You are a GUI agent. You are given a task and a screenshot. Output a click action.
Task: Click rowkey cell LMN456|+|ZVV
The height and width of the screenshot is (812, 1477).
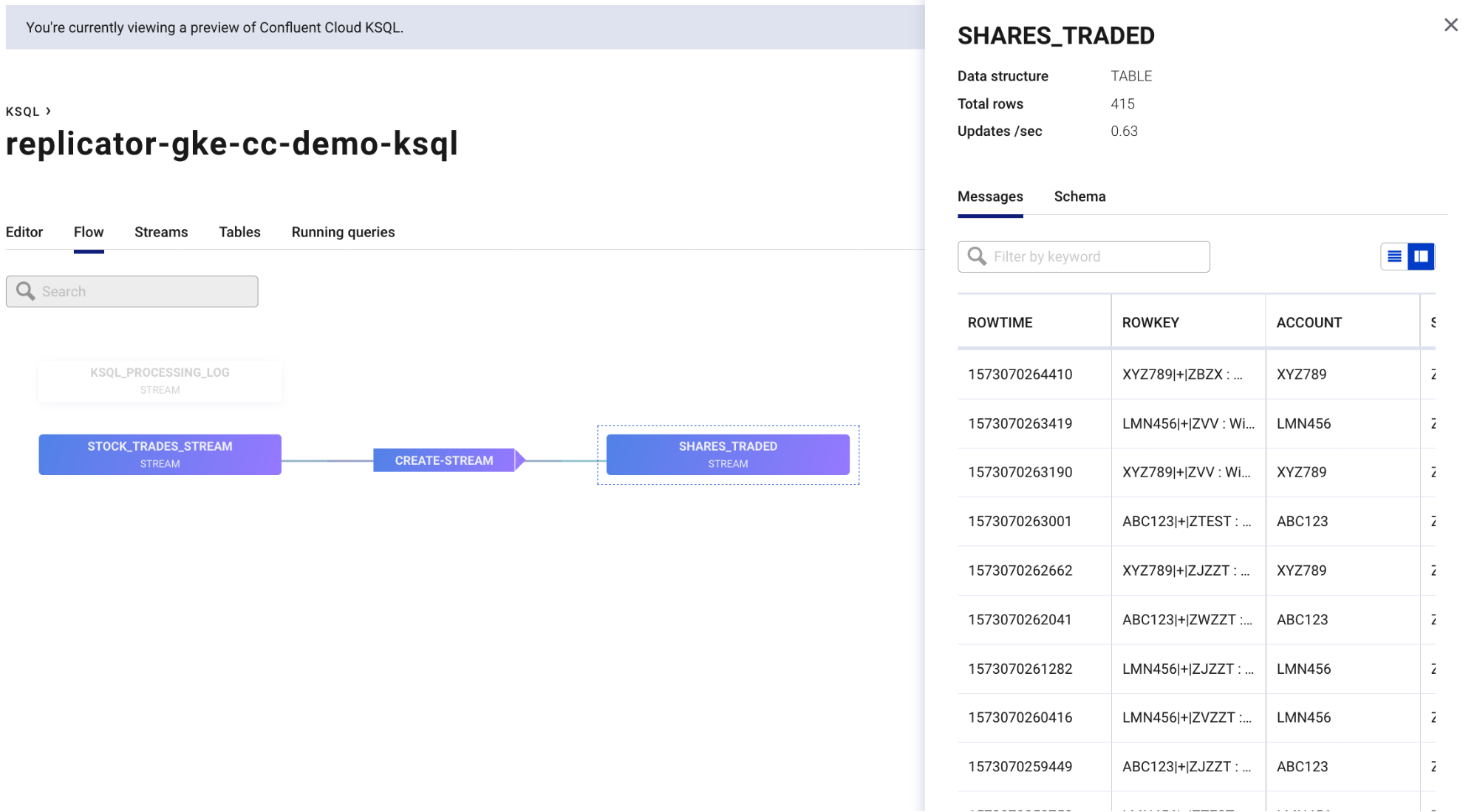[x=1188, y=423]
